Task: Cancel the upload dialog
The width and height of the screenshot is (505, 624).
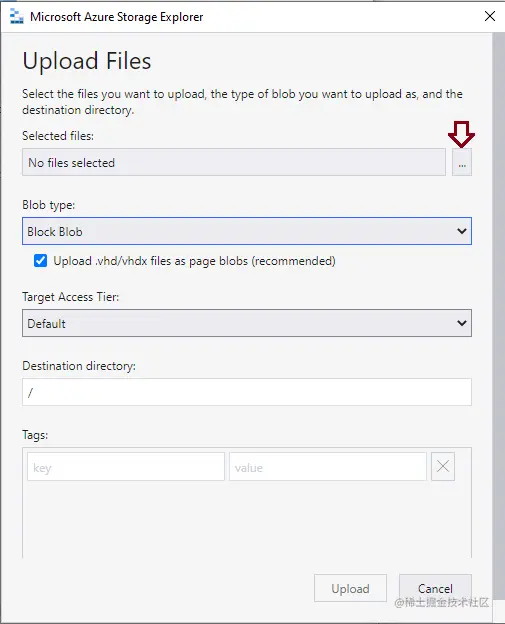Action: (435, 588)
